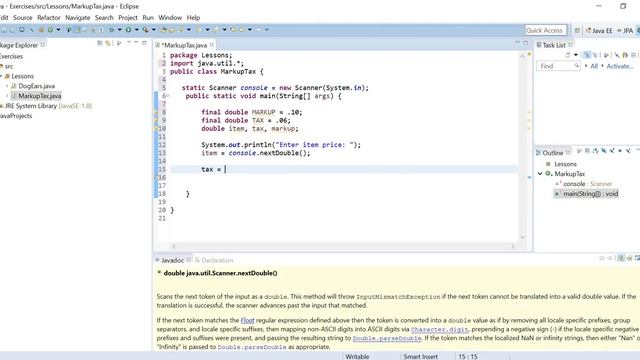
Task: Click the Float link in Javadoc text
Action: (247, 320)
